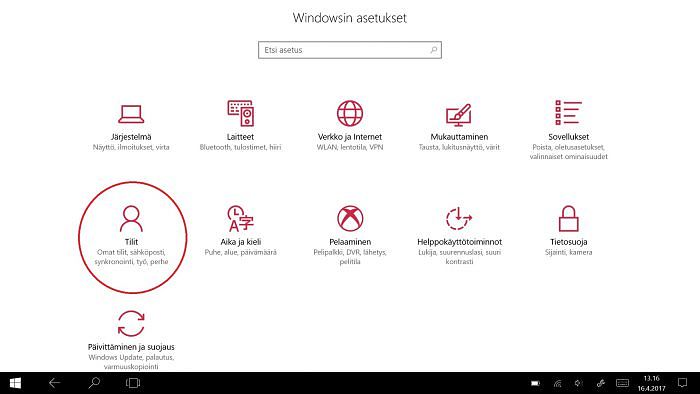The width and height of the screenshot is (700, 394).
Task: Open taskbar search magnifier
Action: click(94, 383)
